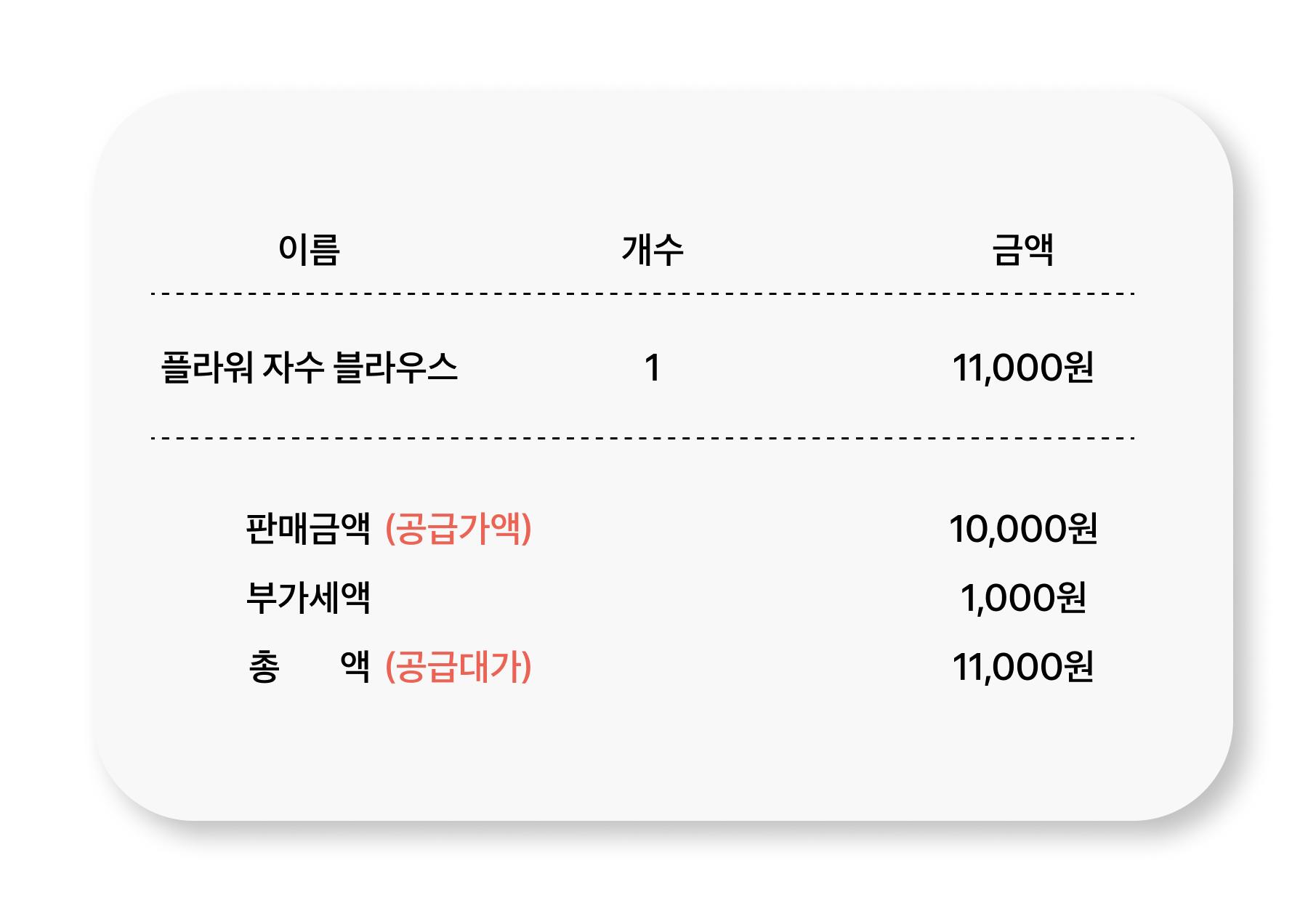Click the word 플라워 in item name
Image resolution: width=1308 pixels, height=924 pixels.
pyautogui.click(x=206, y=367)
